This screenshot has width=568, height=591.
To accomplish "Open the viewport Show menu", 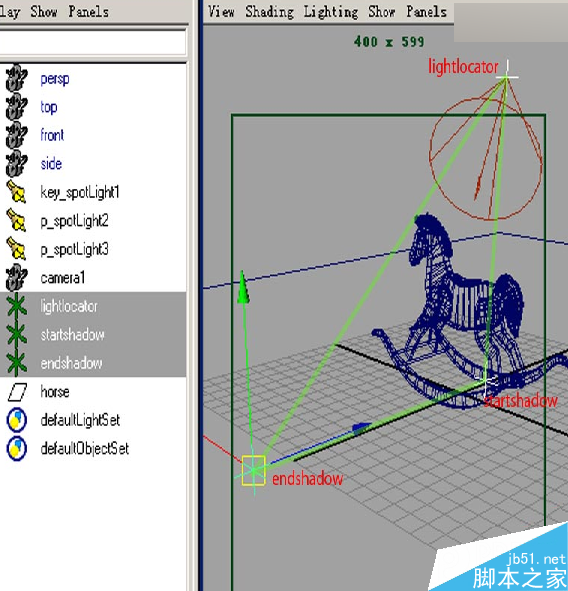I will (x=381, y=12).
